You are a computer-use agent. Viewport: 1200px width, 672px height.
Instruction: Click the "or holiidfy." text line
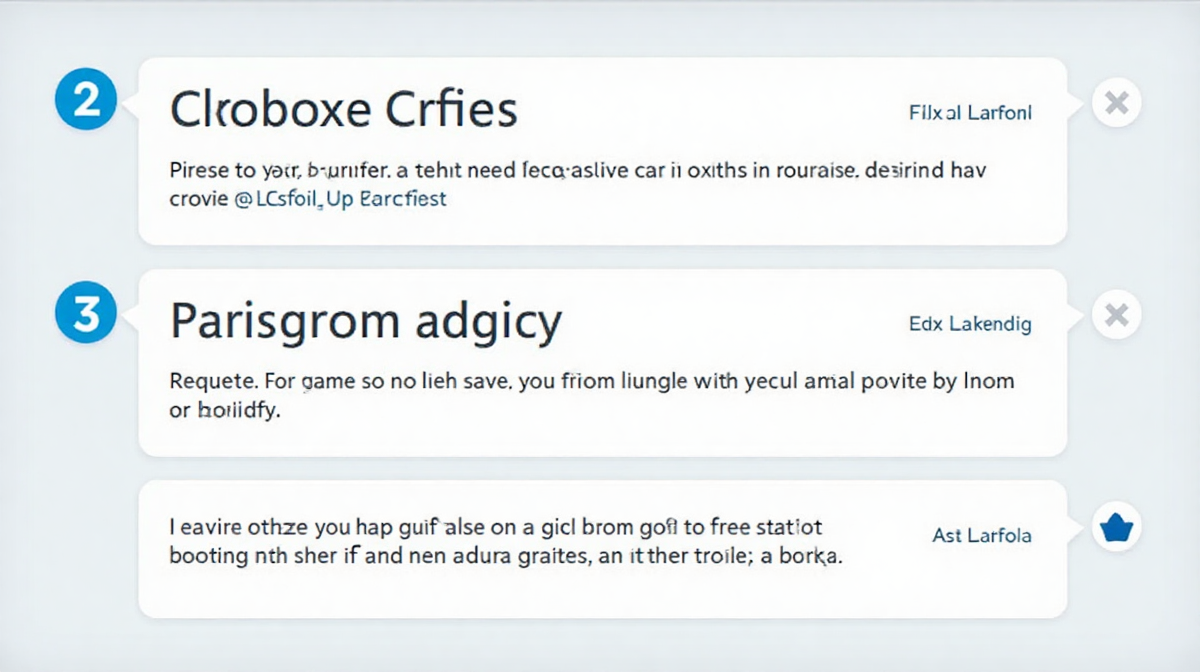[x=225, y=409]
